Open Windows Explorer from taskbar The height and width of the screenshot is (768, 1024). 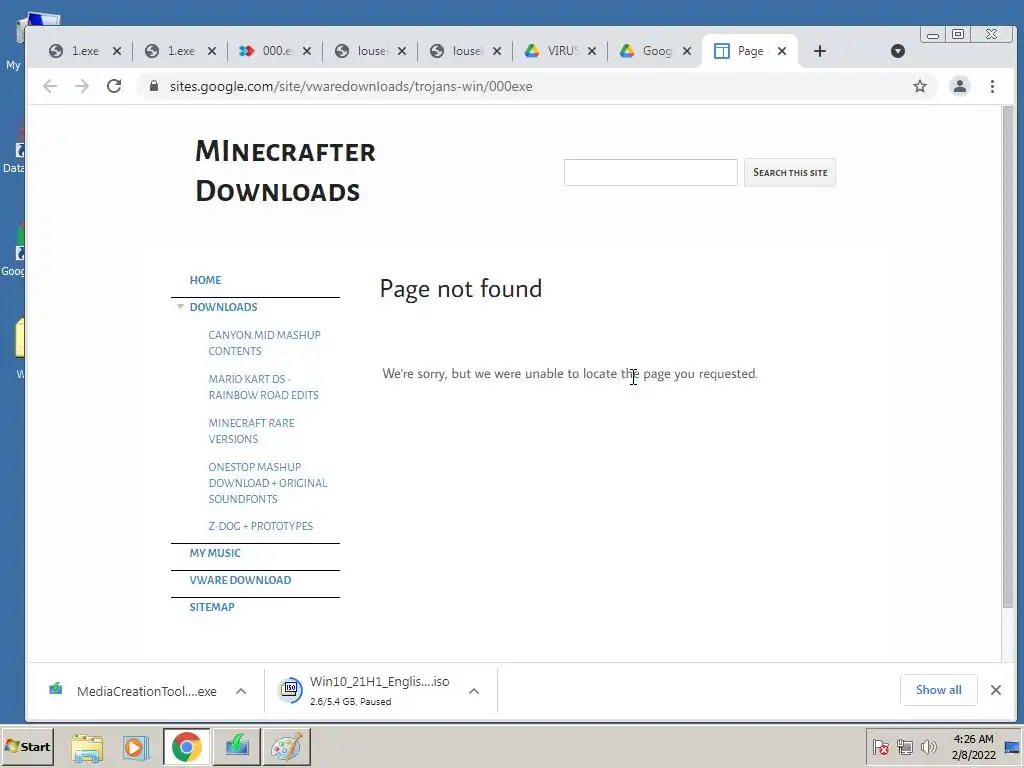[x=87, y=747]
